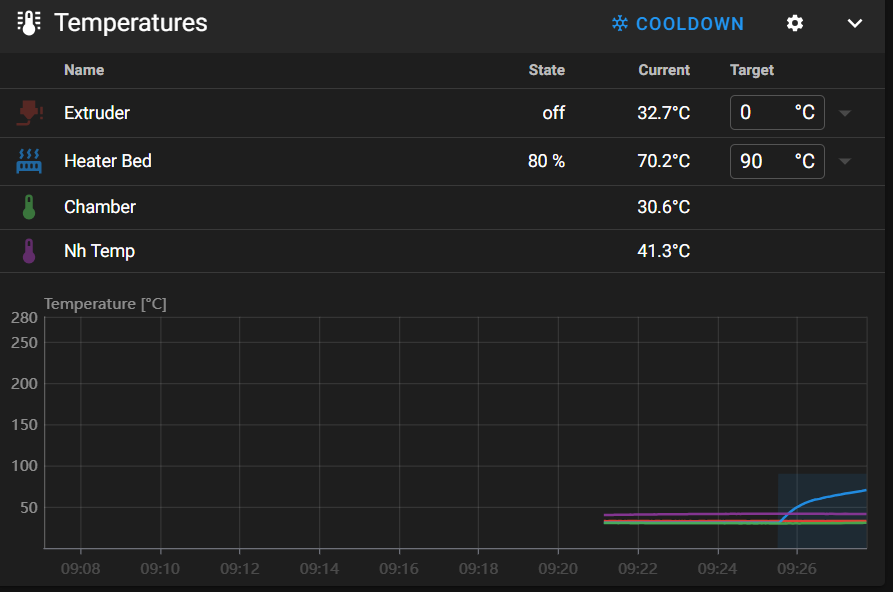The width and height of the screenshot is (893, 592).
Task: Click the Heater Bed 80 % state value
Action: (x=546, y=161)
